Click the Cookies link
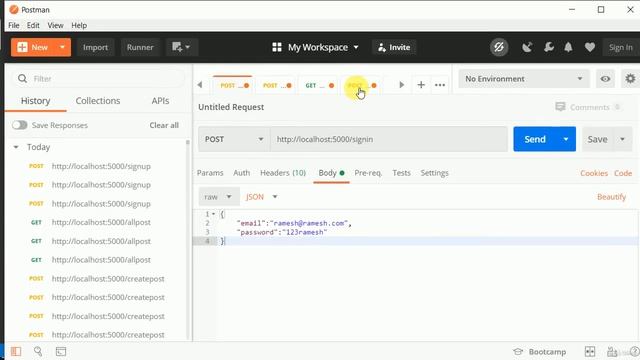This screenshot has width=640, height=360. coord(594,173)
